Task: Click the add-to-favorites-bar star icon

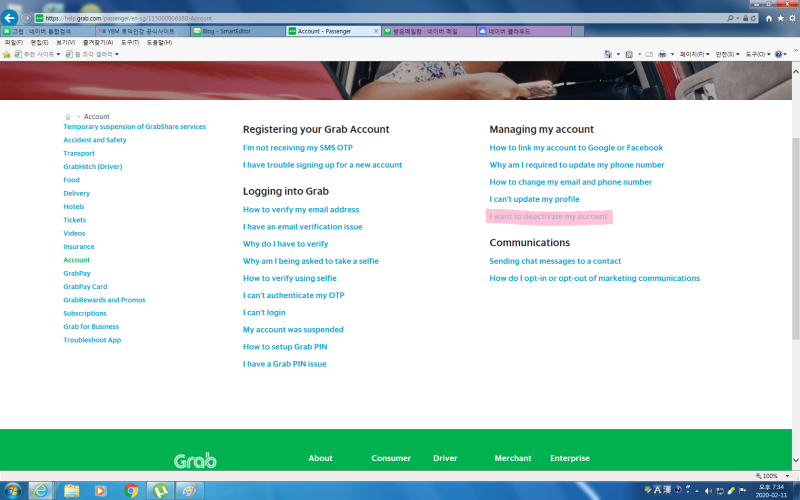Action: click(x=7, y=54)
